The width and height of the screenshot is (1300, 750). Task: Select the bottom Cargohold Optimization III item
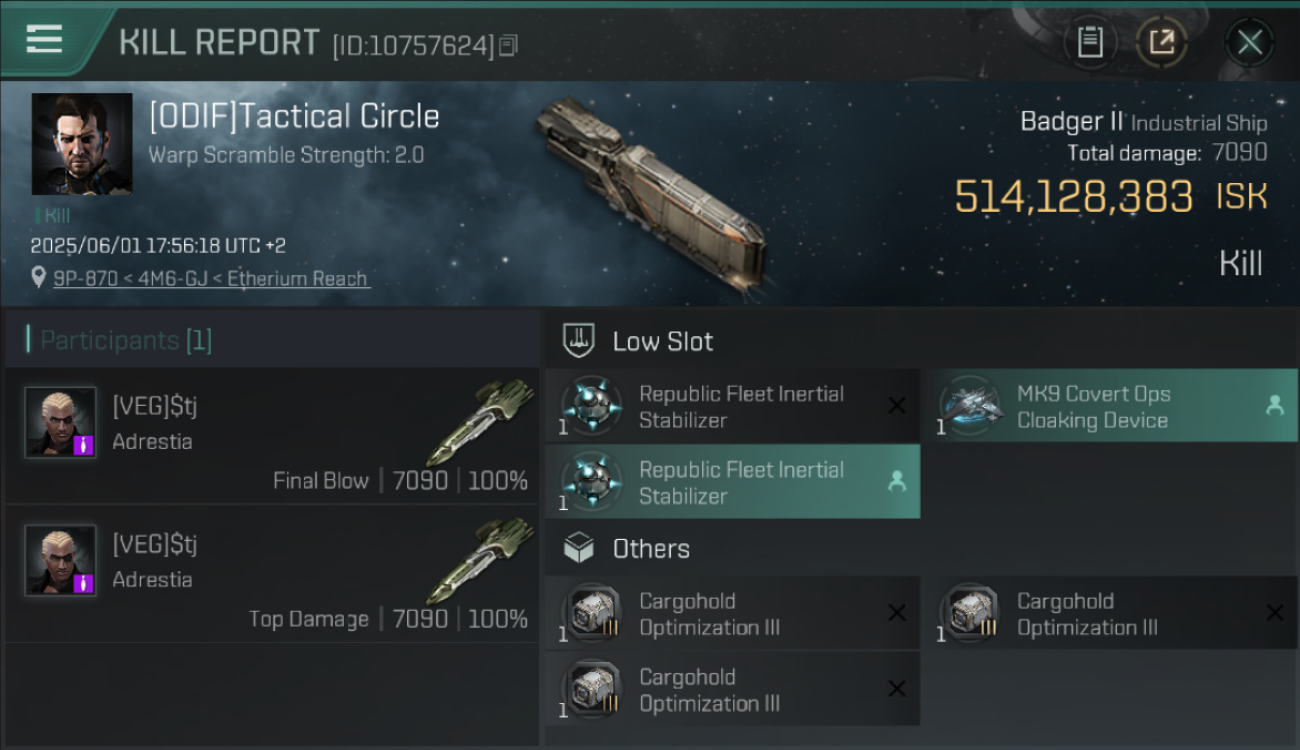click(x=732, y=689)
